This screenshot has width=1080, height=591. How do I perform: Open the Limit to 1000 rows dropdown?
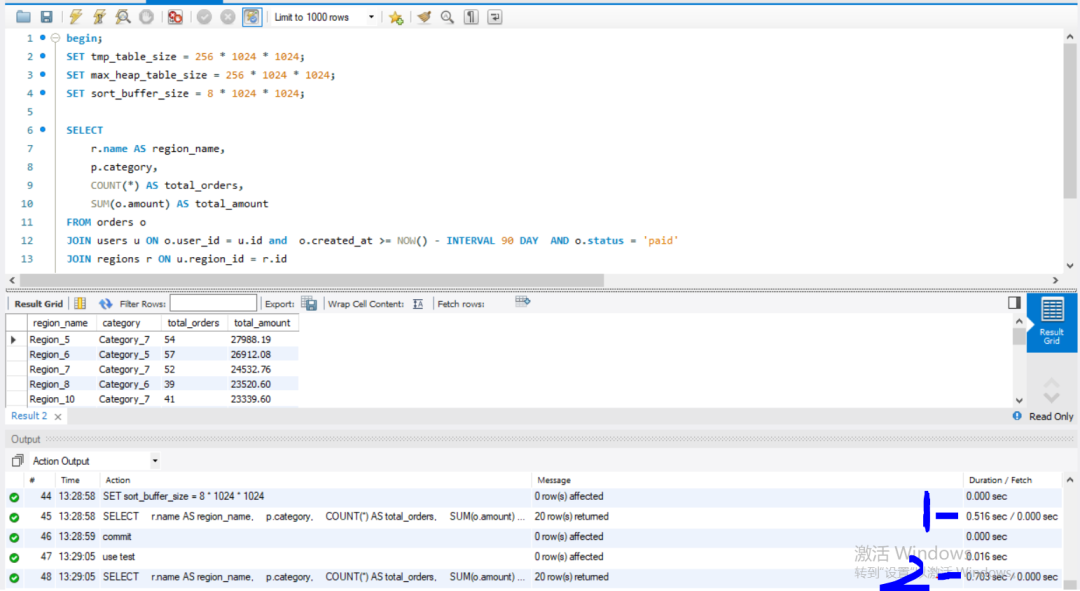[323, 17]
